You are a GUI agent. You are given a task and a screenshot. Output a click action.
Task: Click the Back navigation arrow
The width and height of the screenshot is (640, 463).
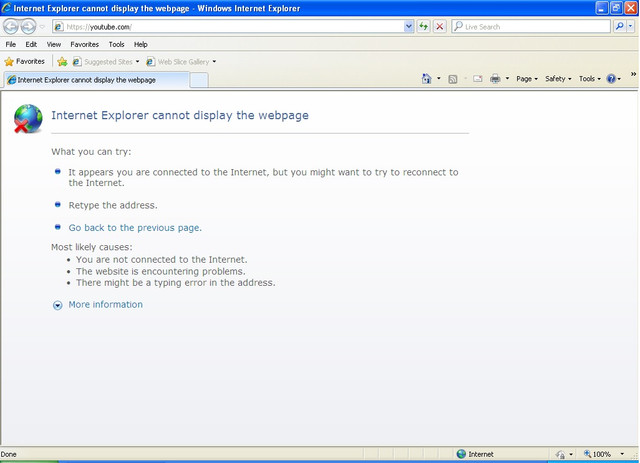[x=11, y=27]
